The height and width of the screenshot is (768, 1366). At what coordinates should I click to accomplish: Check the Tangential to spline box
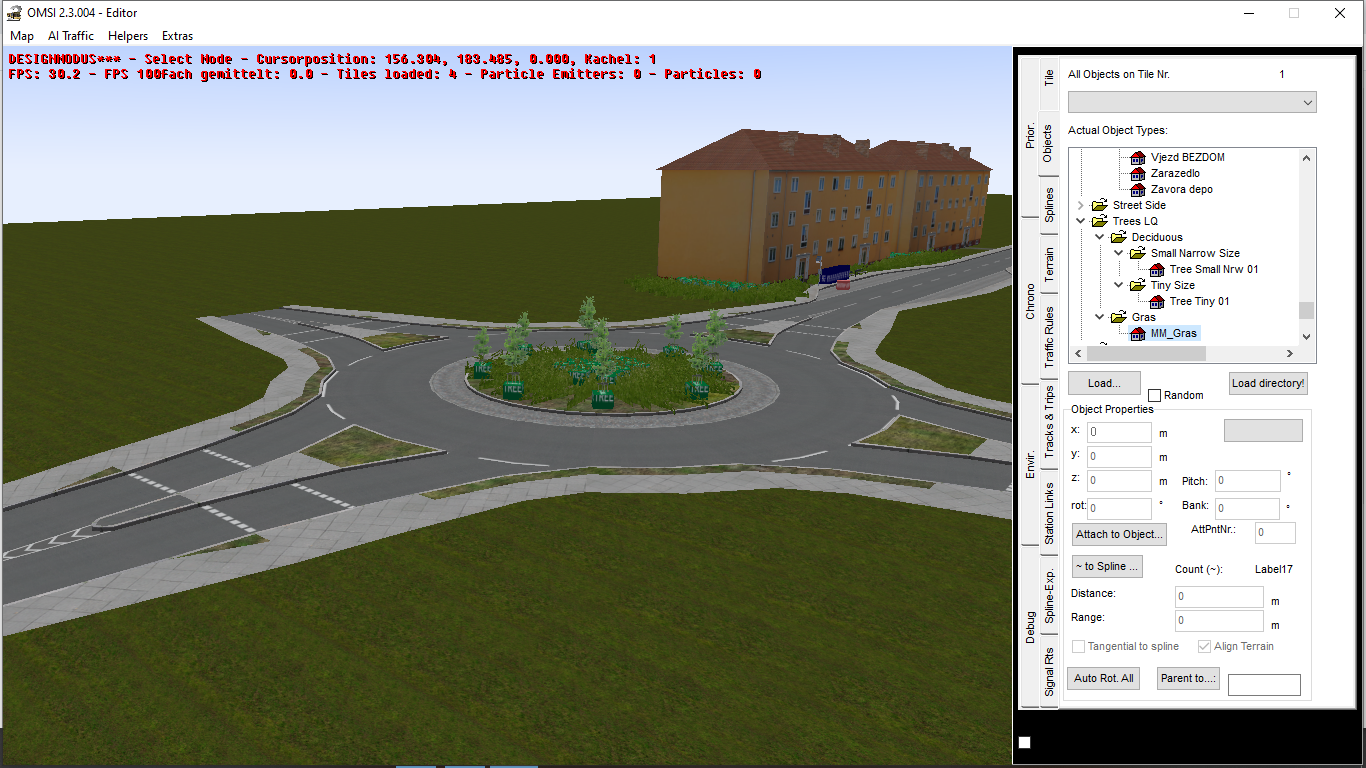tap(1079, 647)
